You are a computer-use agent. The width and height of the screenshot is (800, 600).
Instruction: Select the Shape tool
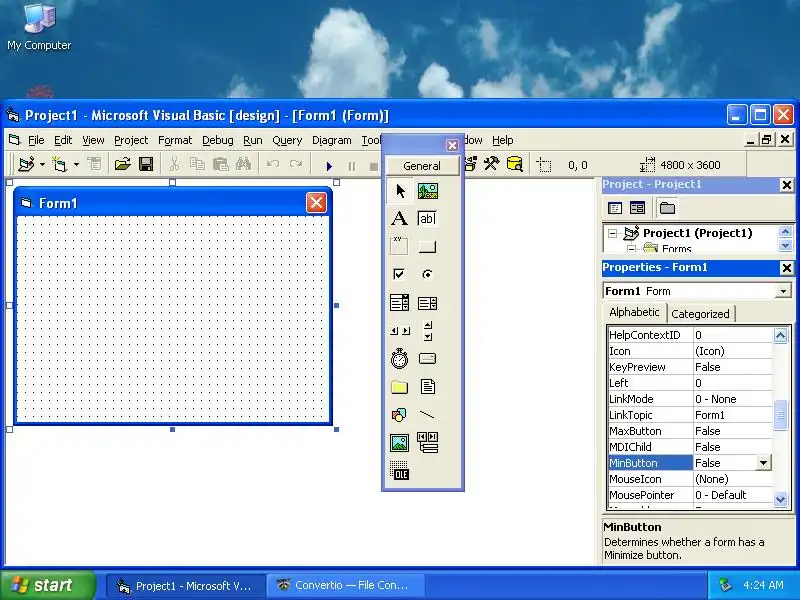tap(399, 415)
